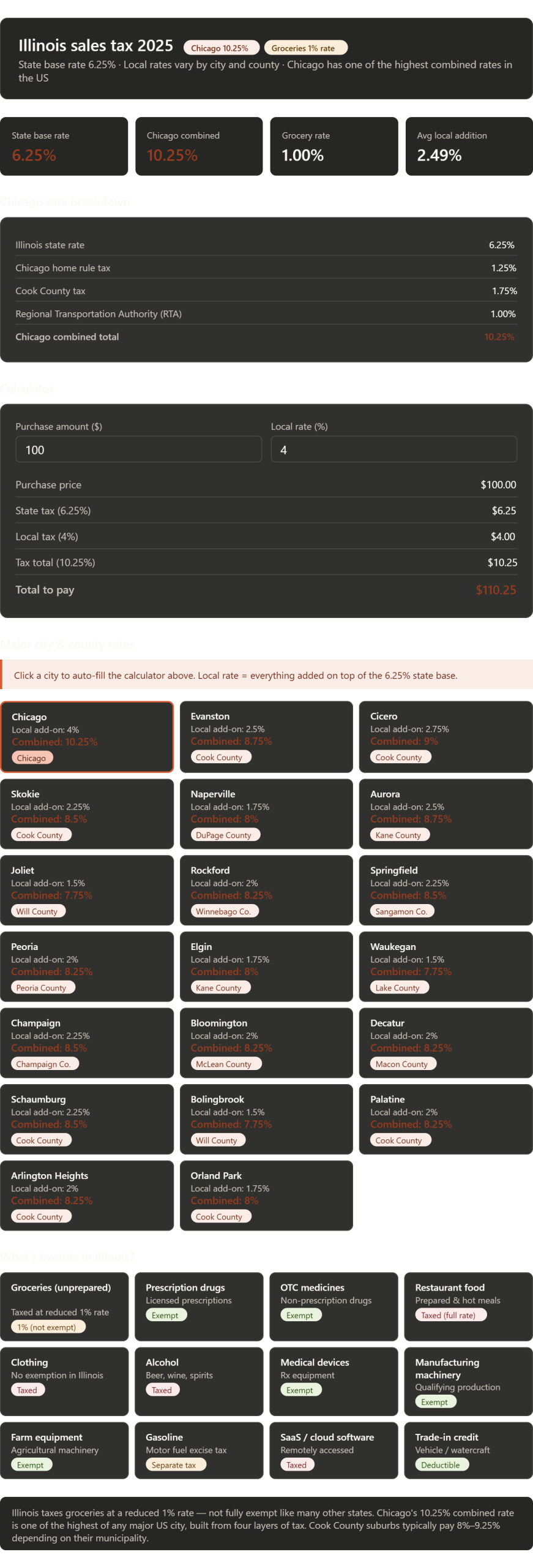Select the Peoria rate card
533x1568 pixels.
87,967
